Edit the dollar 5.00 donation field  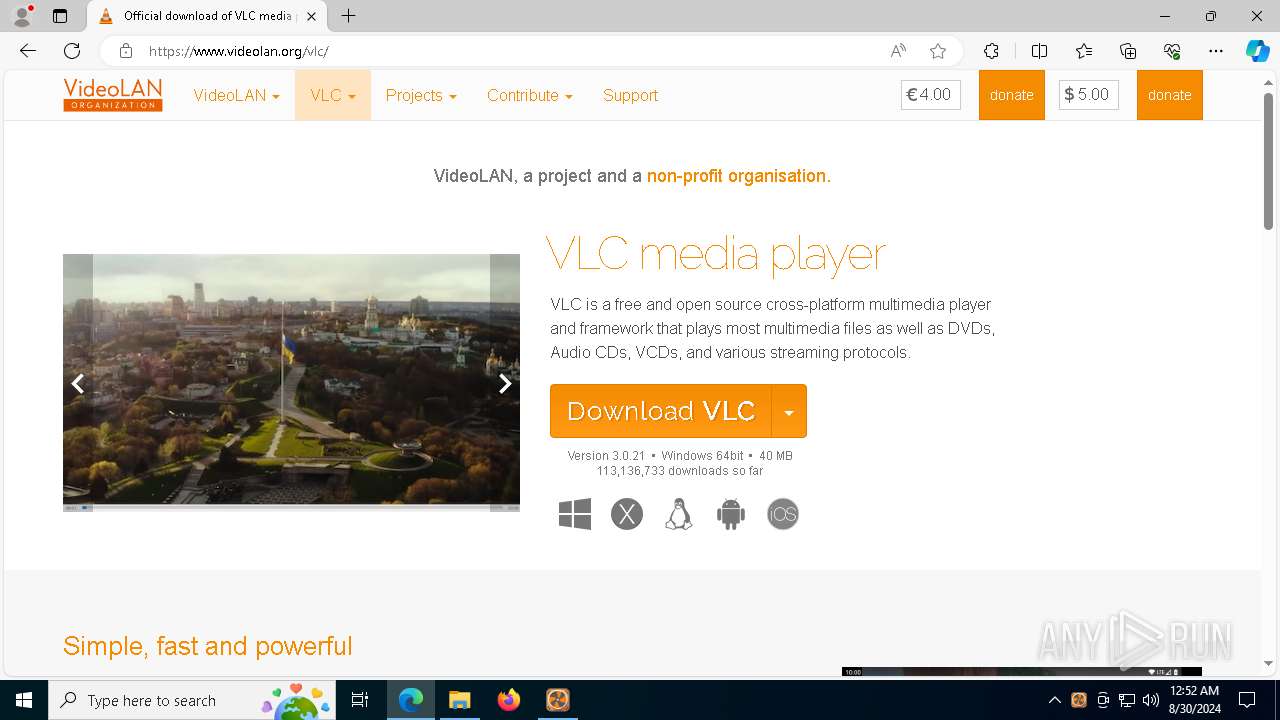pyautogui.click(x=1089, y=95)
